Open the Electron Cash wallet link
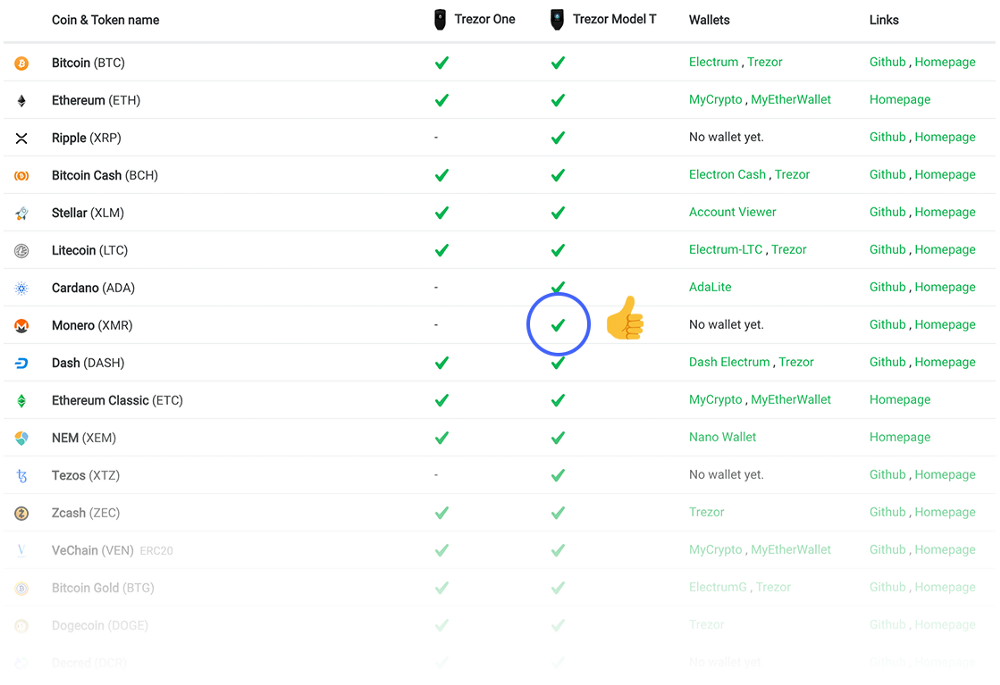 (727, 174)
